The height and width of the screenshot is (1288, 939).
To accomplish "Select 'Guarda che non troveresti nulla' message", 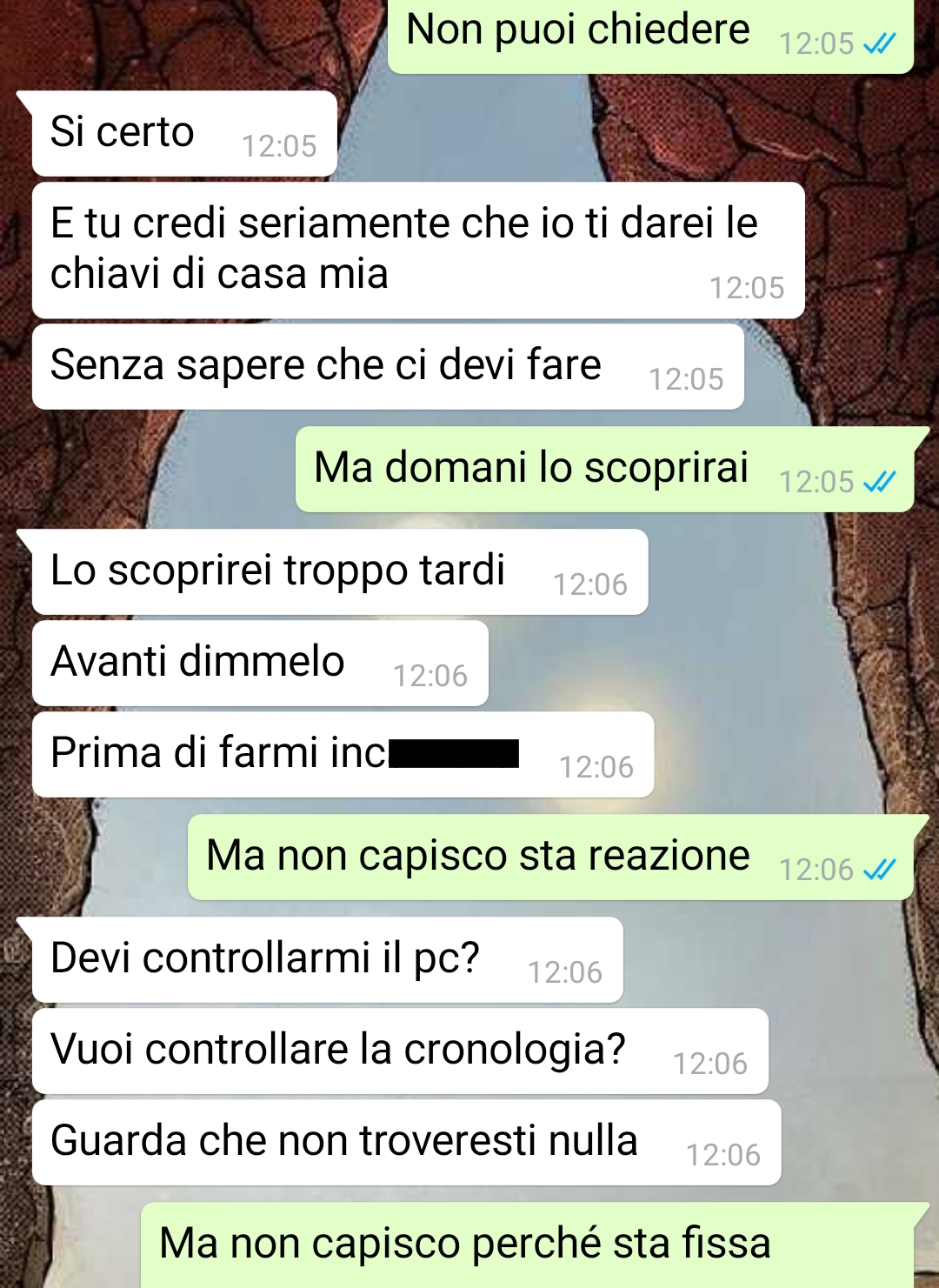I will tap(406, 1142).
